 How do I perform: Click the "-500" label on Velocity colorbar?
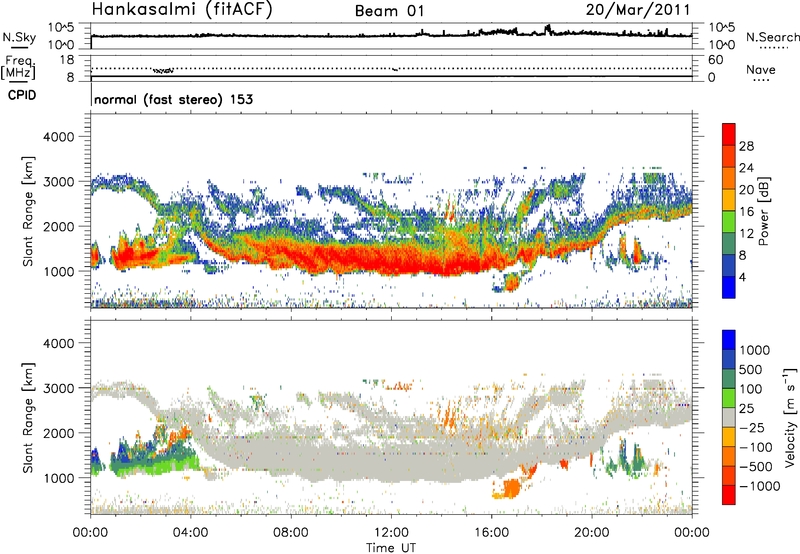(756, 467)
